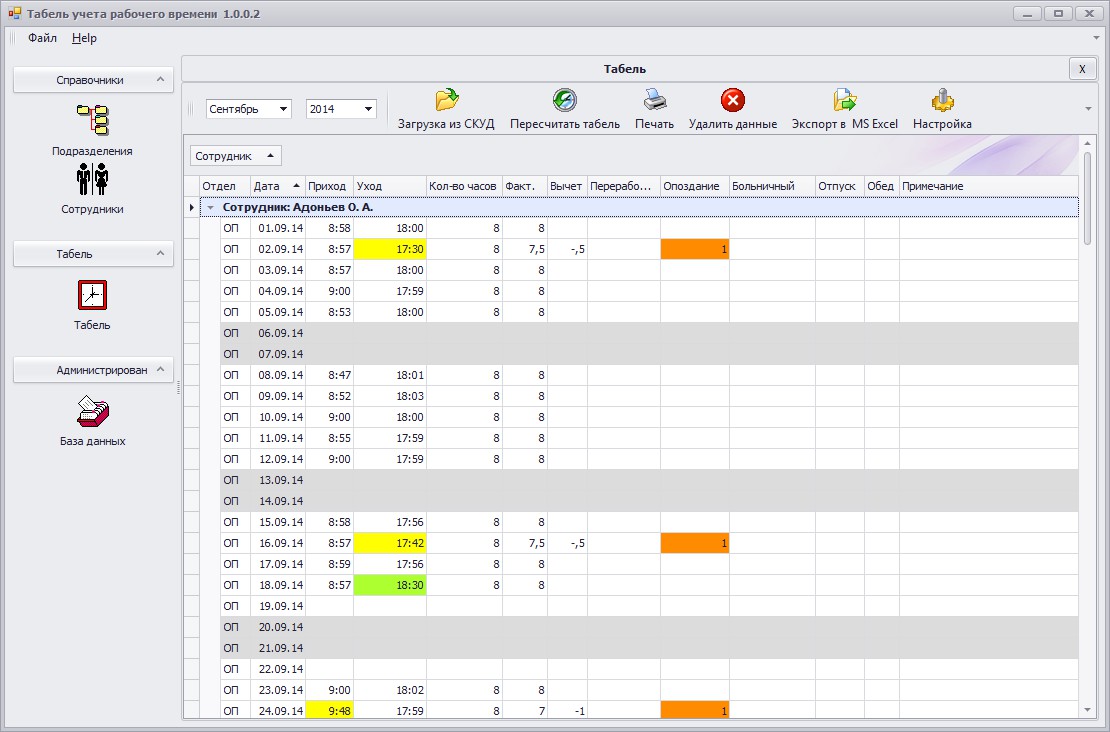Click departure time 18:03 on 09.09.14
Image resolution: width=1110 pixels, height=732 pixels.
coord(390,396)
